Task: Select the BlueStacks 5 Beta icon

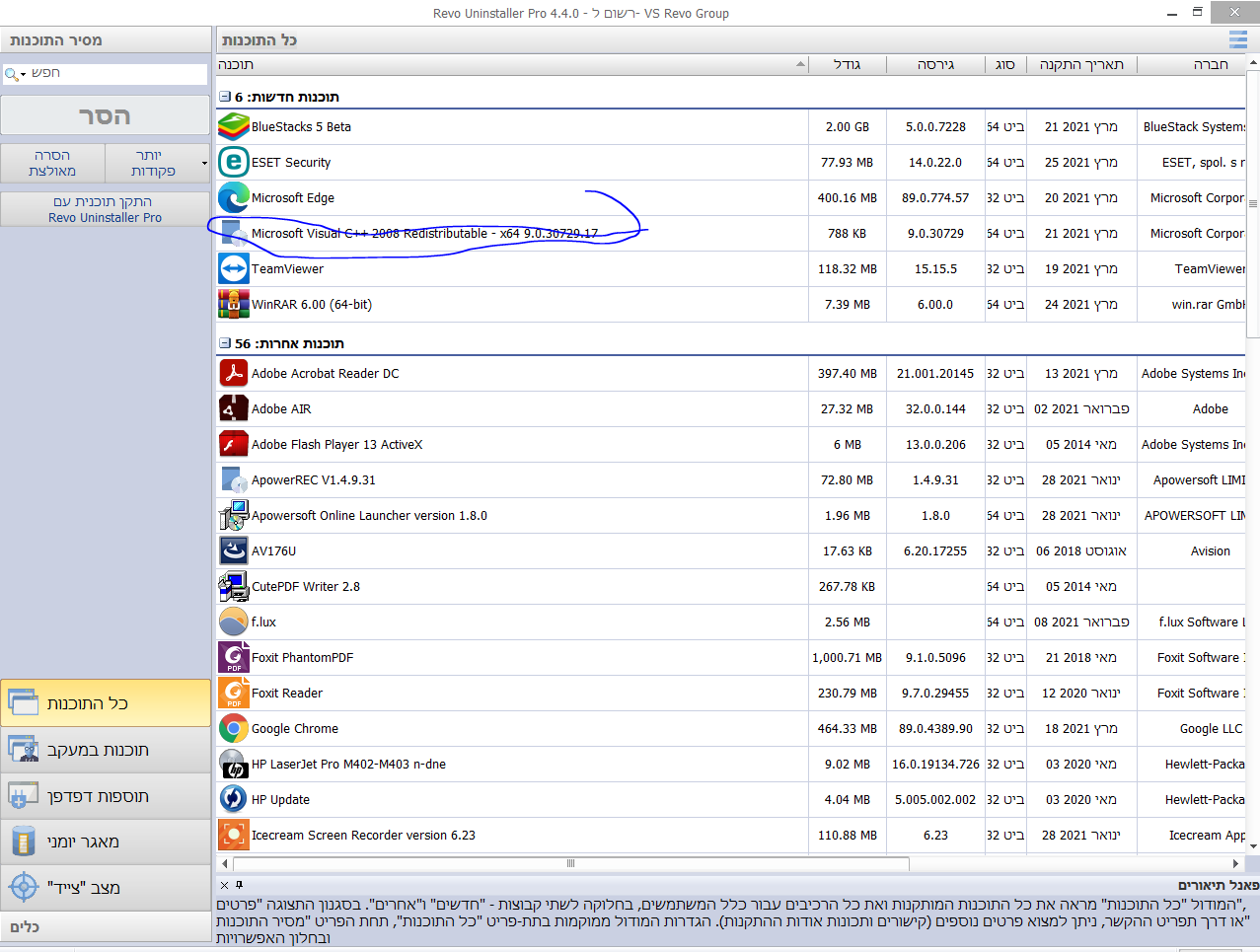Action: coord(234,126)
